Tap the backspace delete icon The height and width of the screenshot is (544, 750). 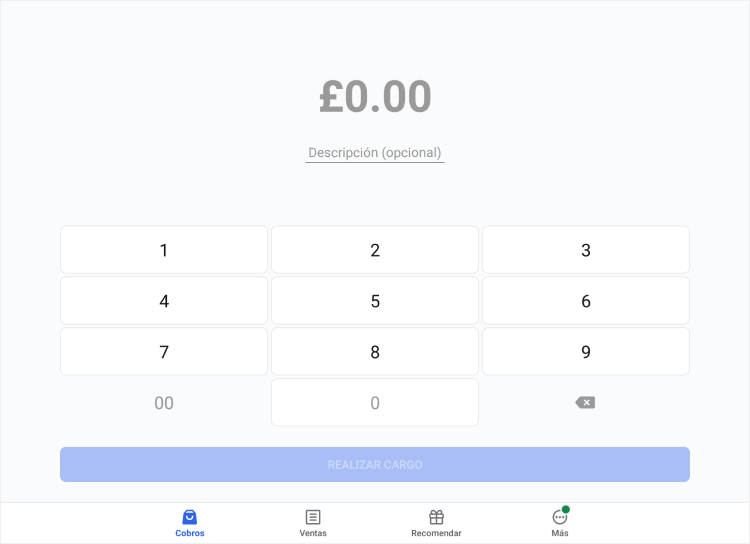click(585, 402)
